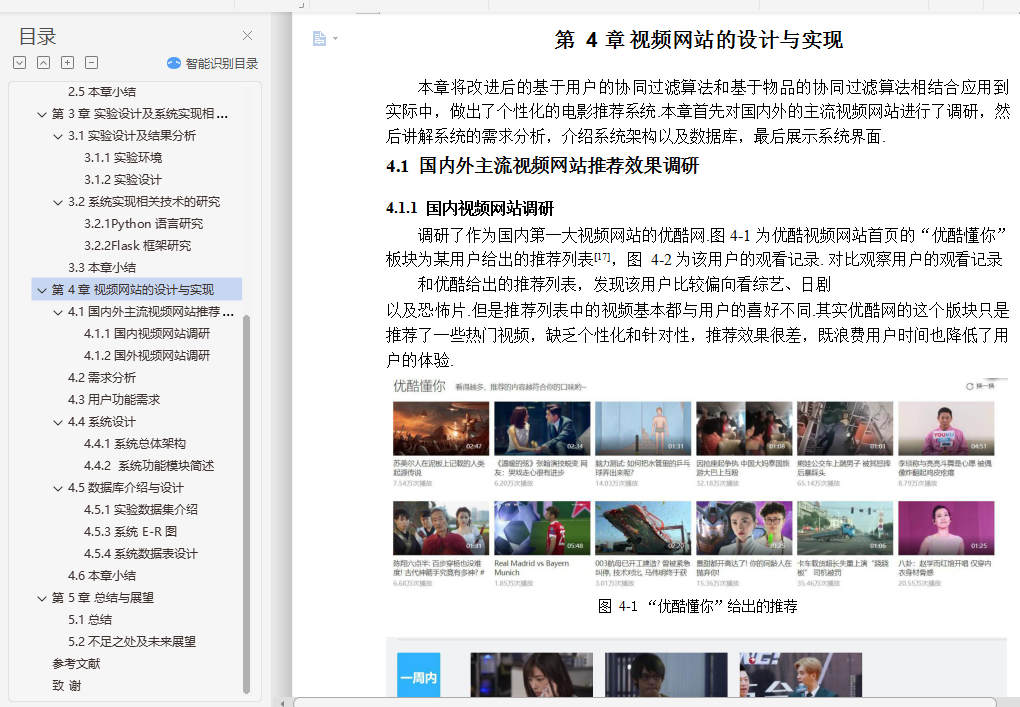The image size is (1020, 707).
Task: Click the [17] citation superscript
Action: (x=602, y=257)
